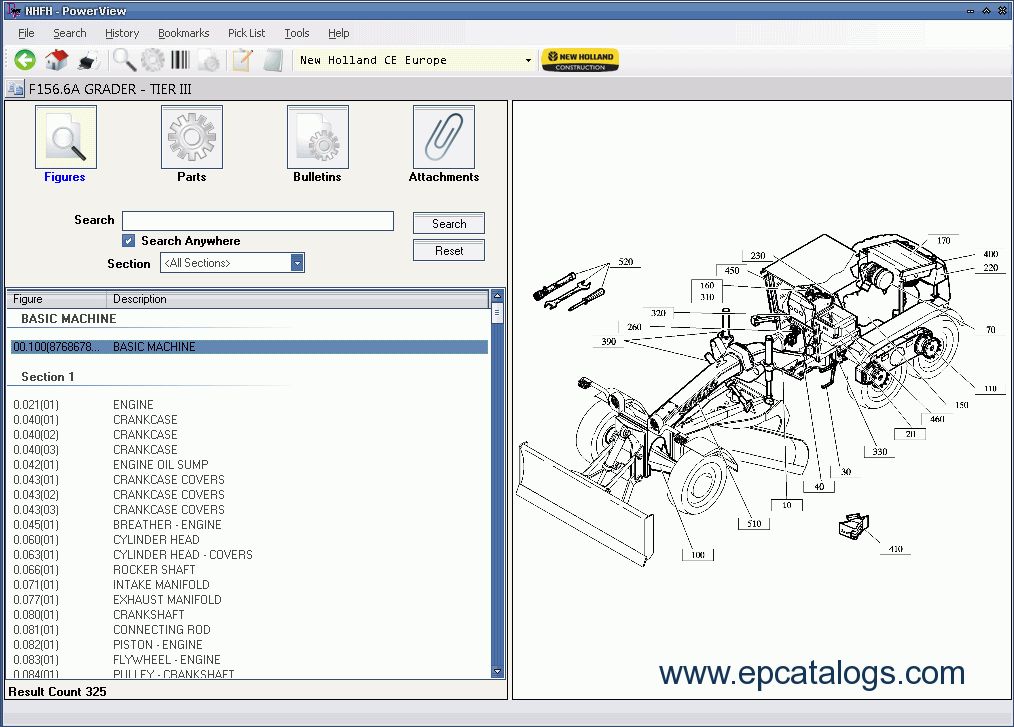Open the Help menu
Screen dimensions: 1014x727
(x=338, y=33)
